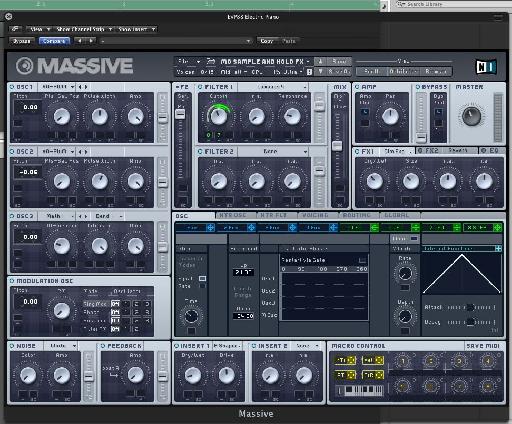
Task: Open the Show Channel Strip dropdown
Action: click(x=84, y=29)
